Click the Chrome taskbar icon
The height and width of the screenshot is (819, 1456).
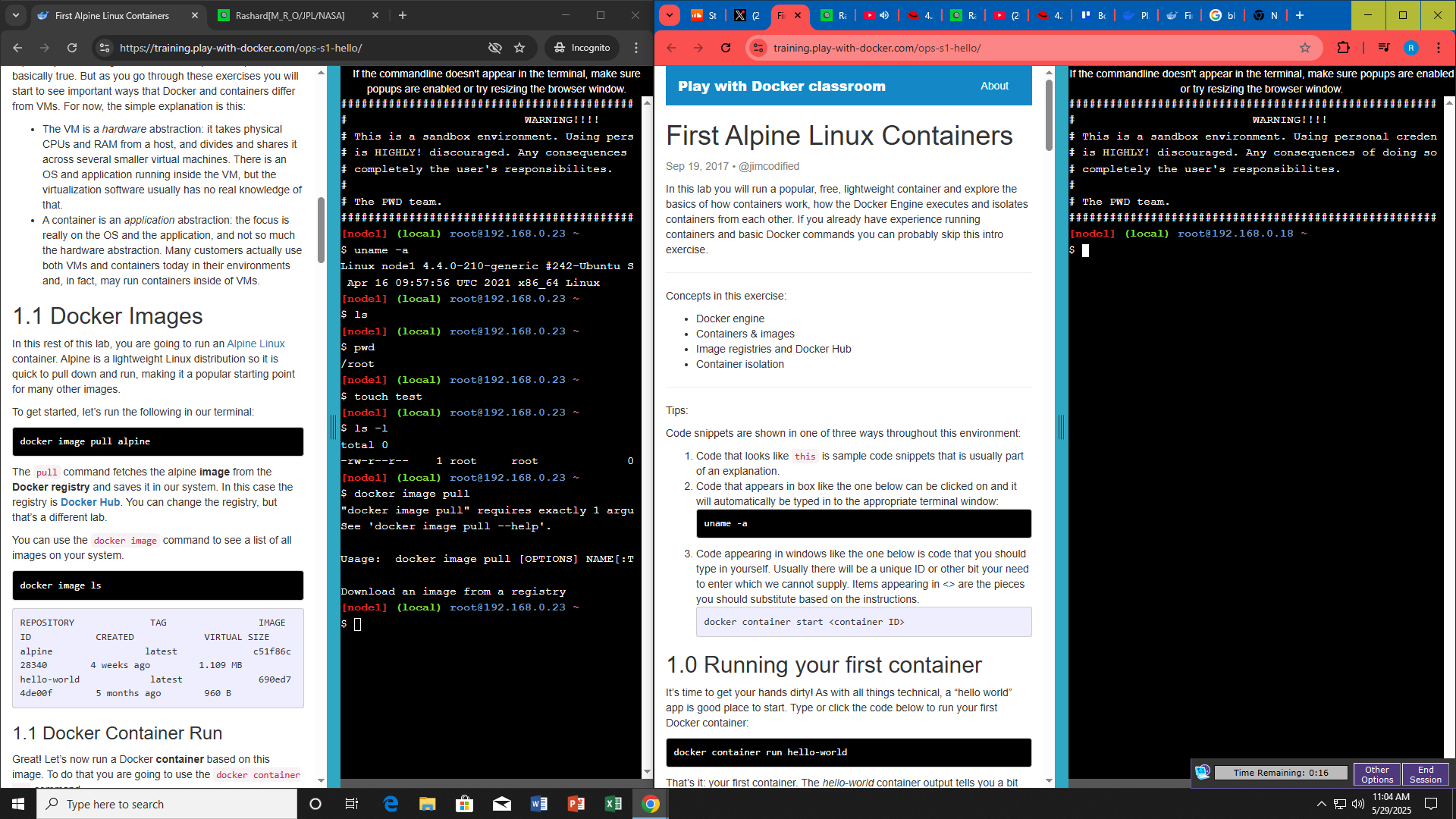pos(651,804)
